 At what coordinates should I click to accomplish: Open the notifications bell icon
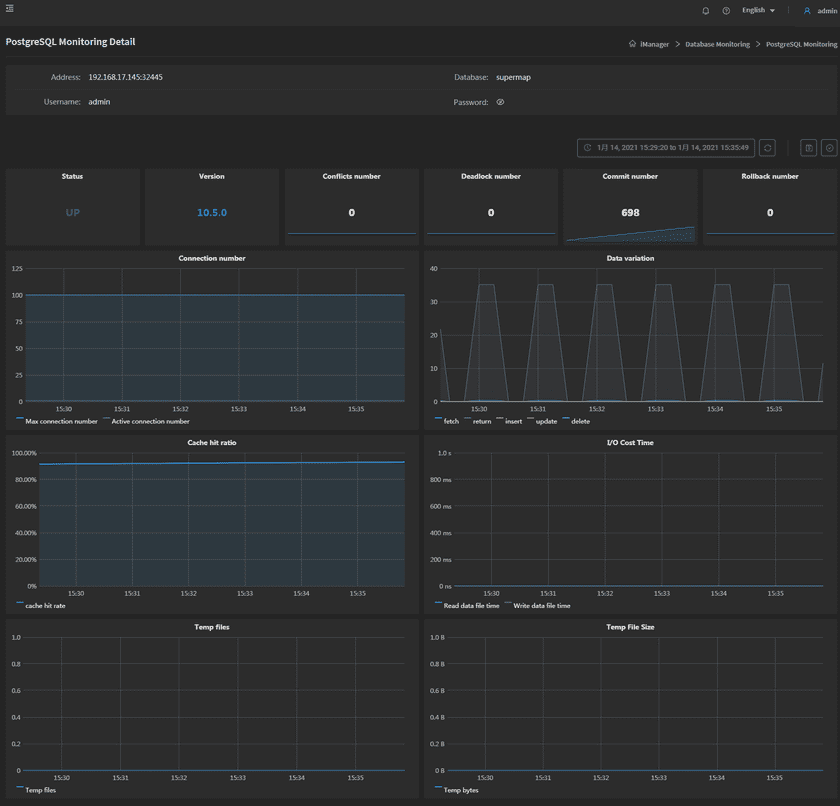pos(706,10)
